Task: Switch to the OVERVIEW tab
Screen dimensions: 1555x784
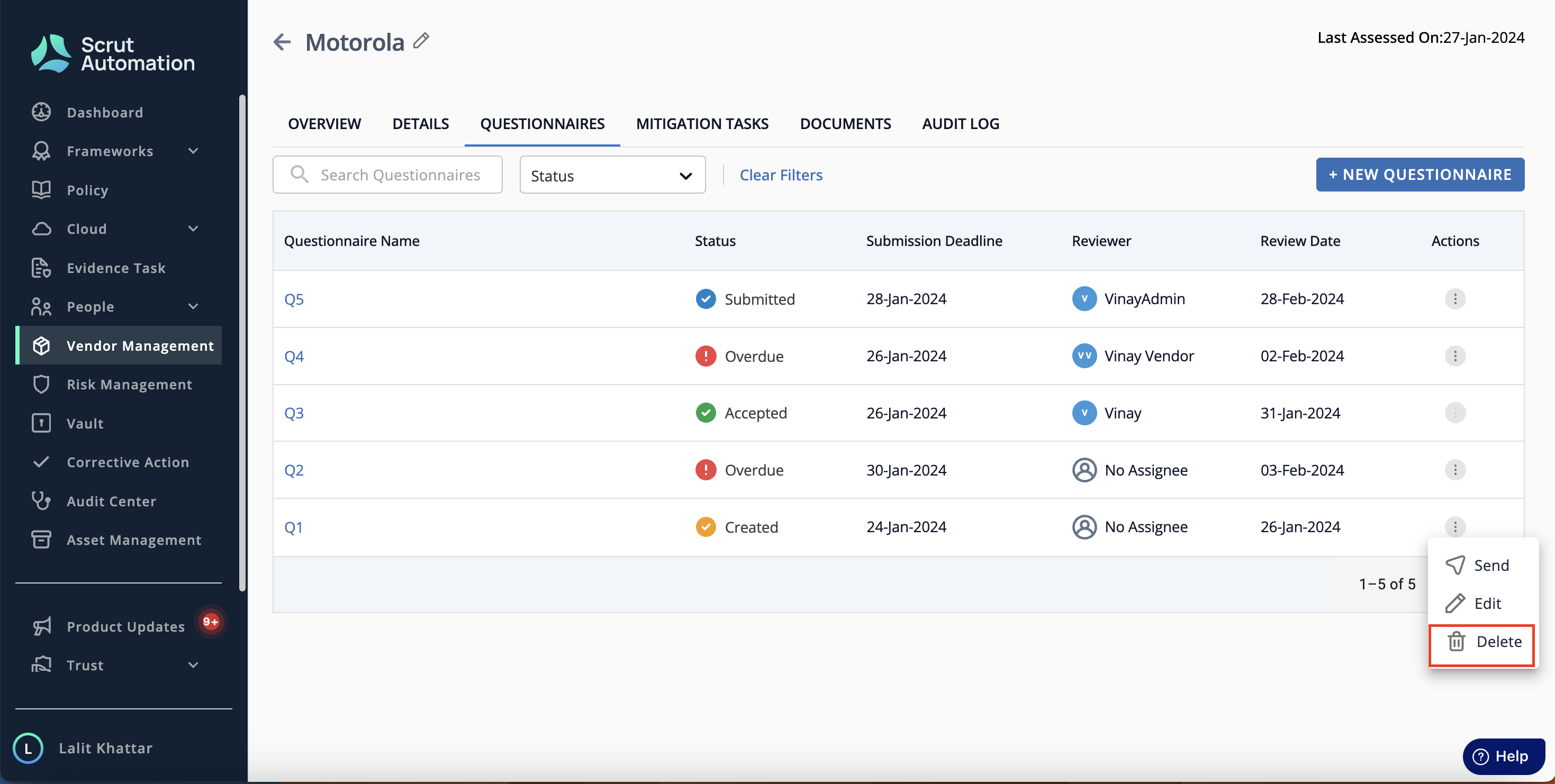Action: coord(324,124)
